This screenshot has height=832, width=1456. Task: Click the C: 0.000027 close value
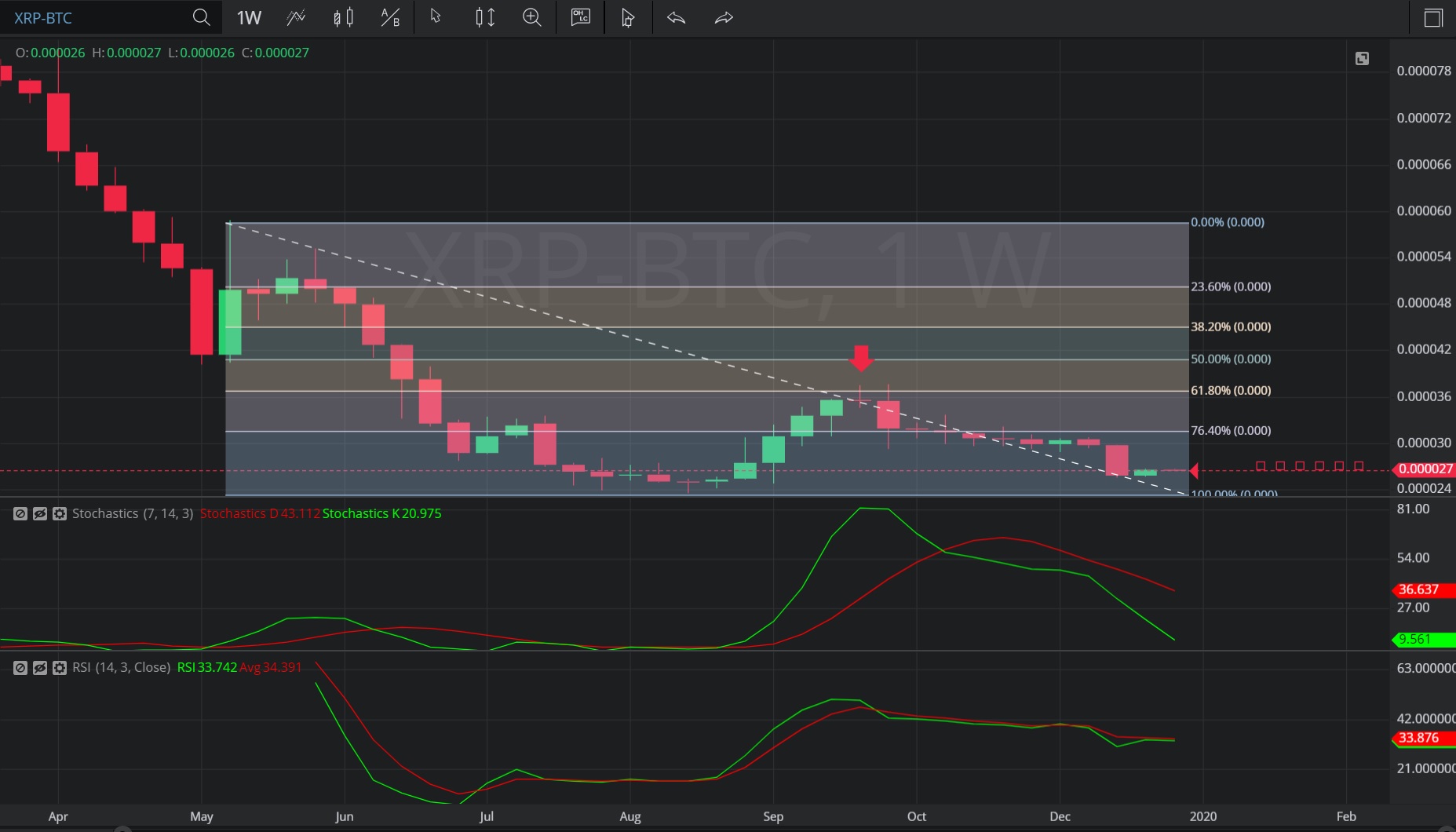tap(276, 53)
